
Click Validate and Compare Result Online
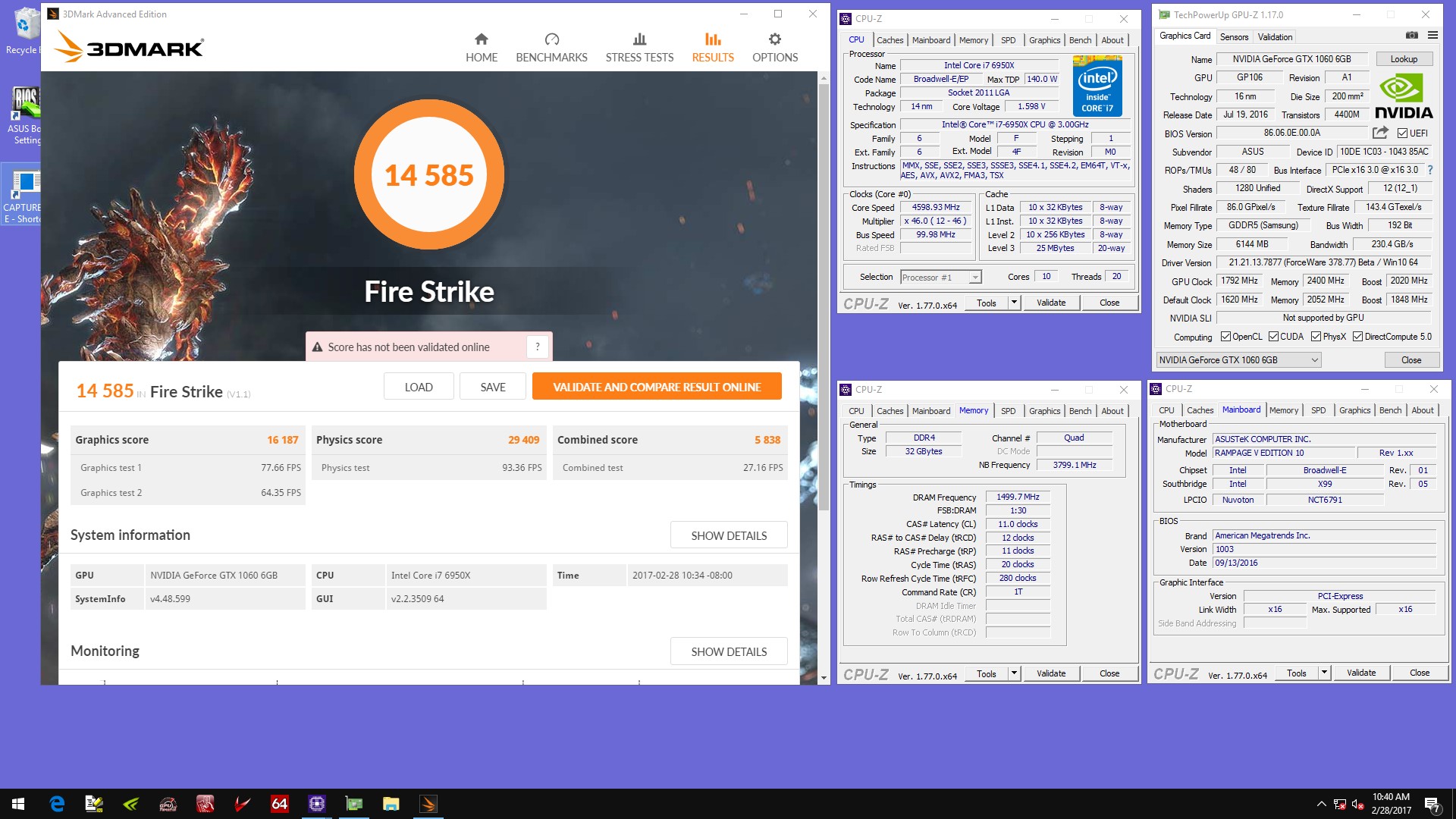[x=657, y=387]
